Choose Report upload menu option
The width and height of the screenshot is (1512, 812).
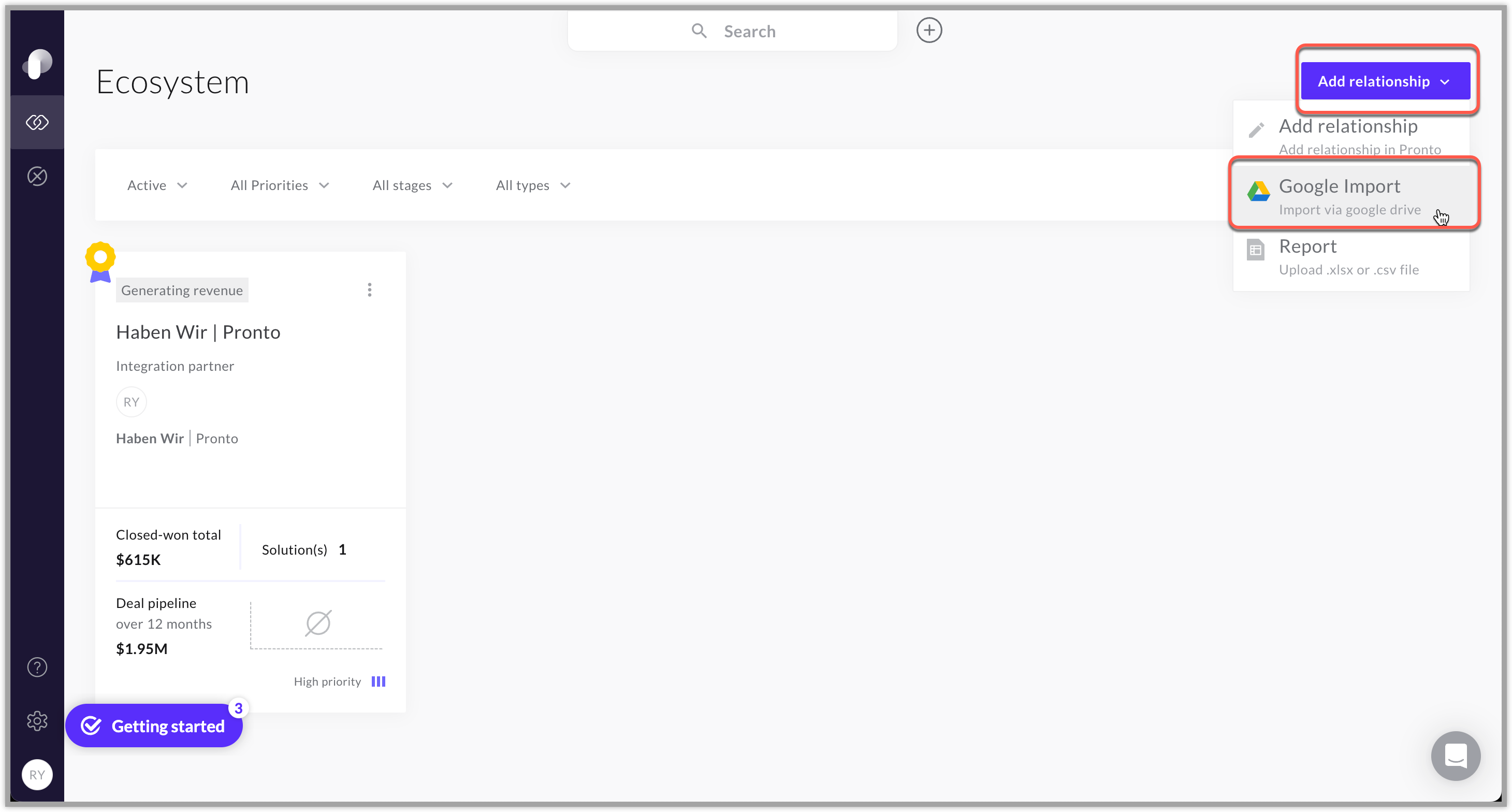pyautogui.click(x=1351, y=257)
